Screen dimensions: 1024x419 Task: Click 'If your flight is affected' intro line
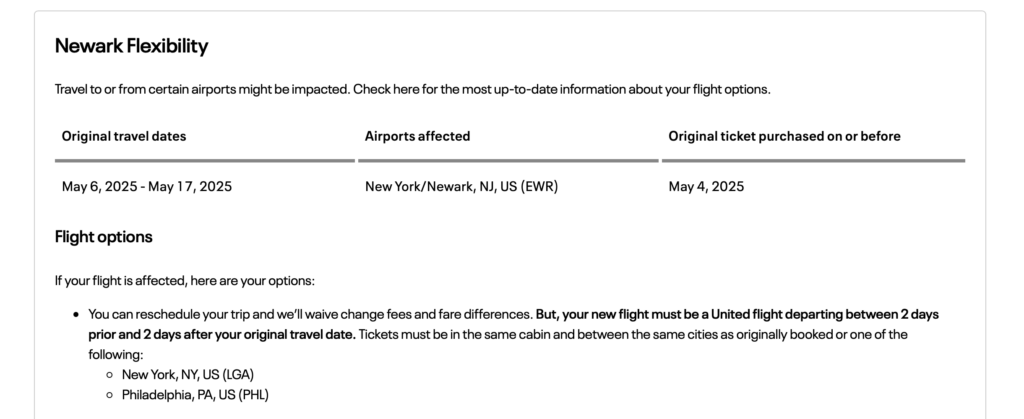tap(185, 281)
